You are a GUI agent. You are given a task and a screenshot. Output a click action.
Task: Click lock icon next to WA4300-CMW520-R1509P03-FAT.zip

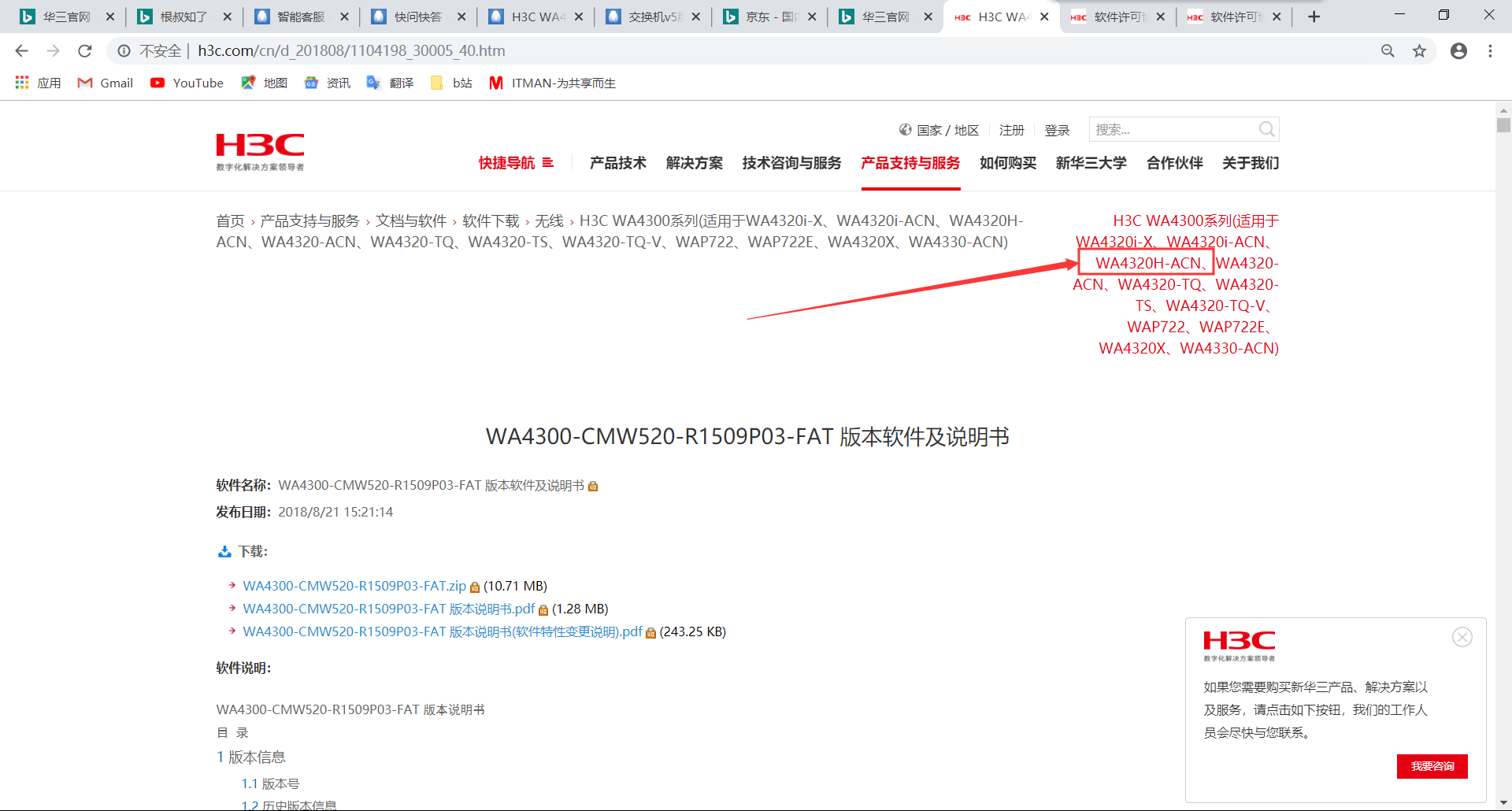[x=474, y=587]
